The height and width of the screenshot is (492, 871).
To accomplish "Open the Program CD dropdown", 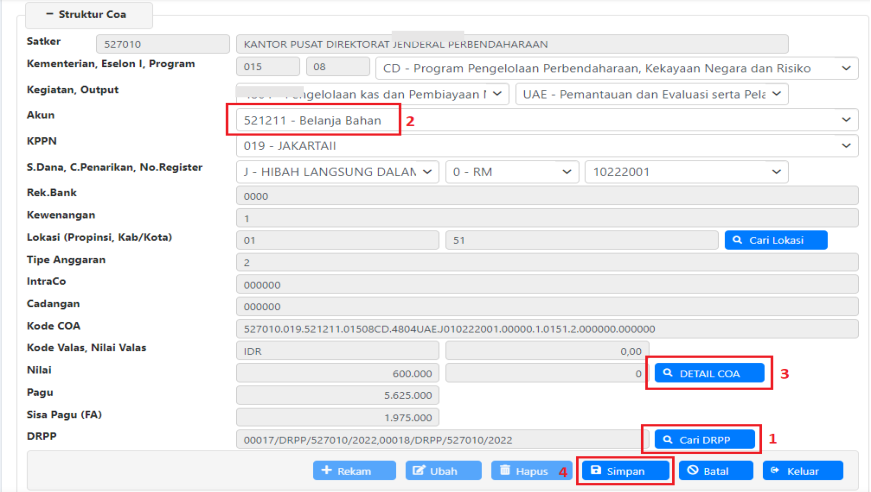I will pos(616,68).
